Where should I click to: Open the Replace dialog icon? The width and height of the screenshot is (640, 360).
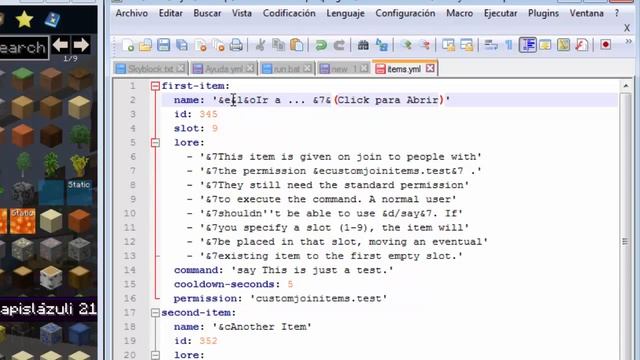pos(382,45)
